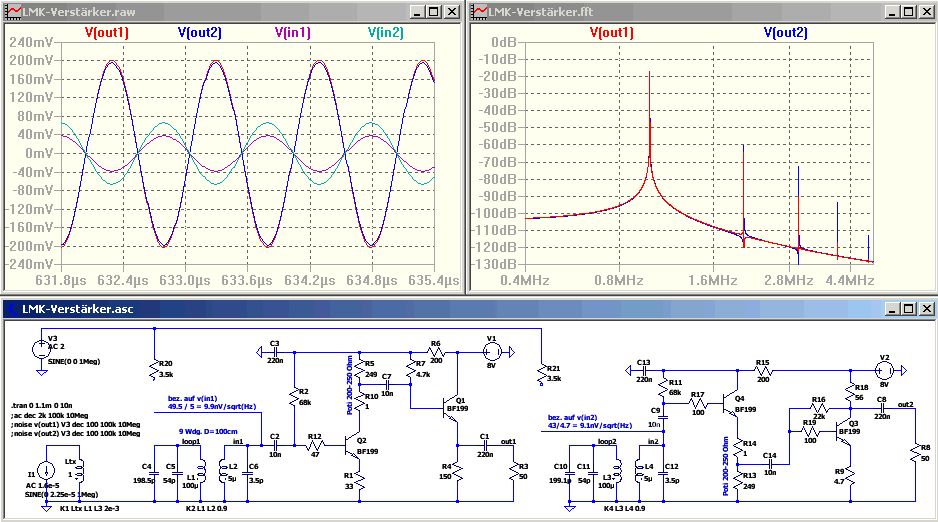Select the Q3 BF199 transistor symbol
Image resolution: width=938 pixels, height=522 pixels.
842,432
